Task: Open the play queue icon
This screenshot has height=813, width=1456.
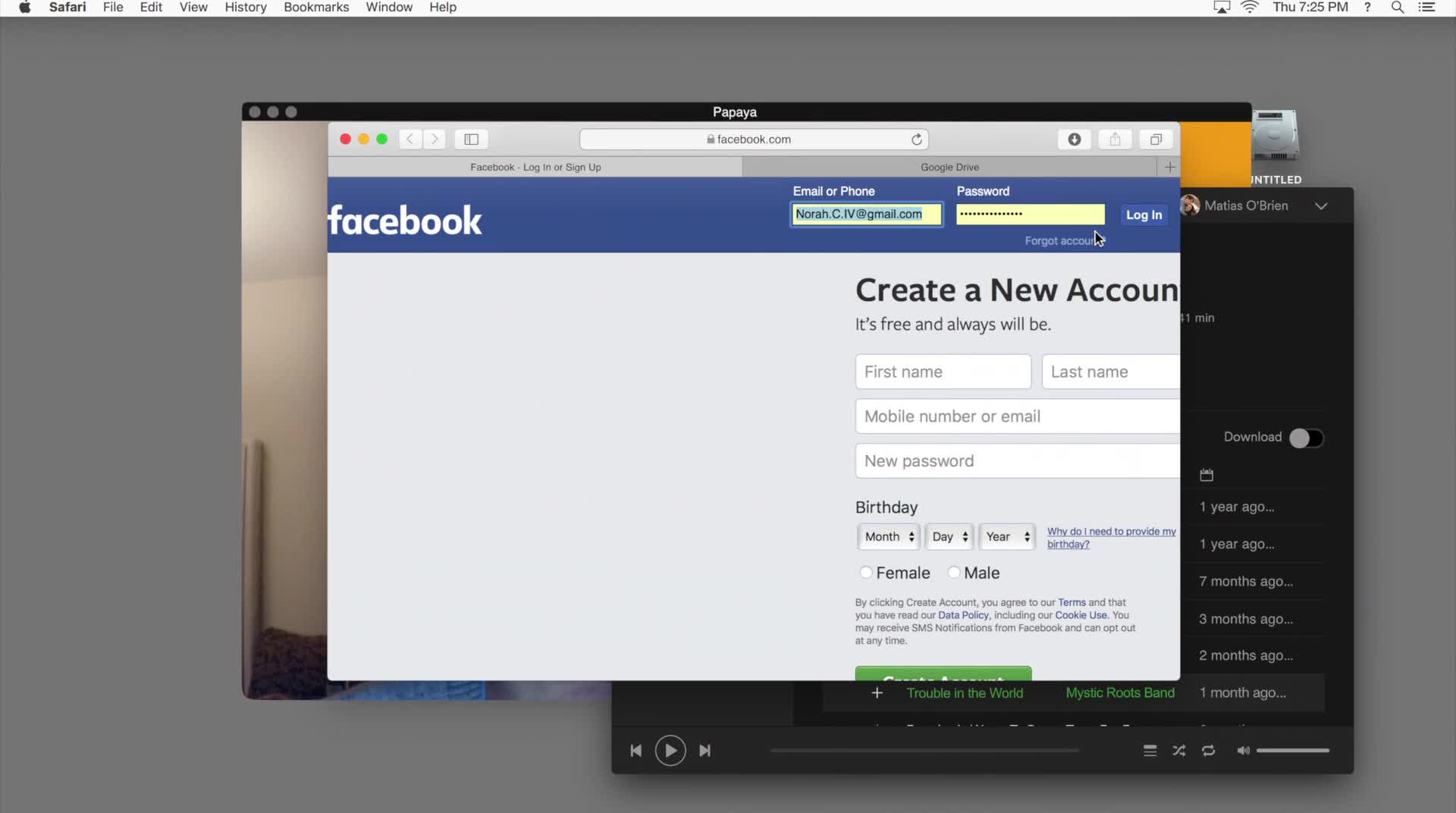Action: click(x=1150, y=750)
